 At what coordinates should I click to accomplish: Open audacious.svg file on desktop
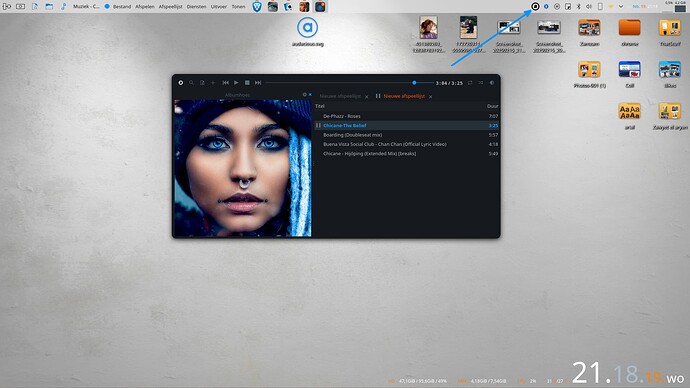(308, 32)
